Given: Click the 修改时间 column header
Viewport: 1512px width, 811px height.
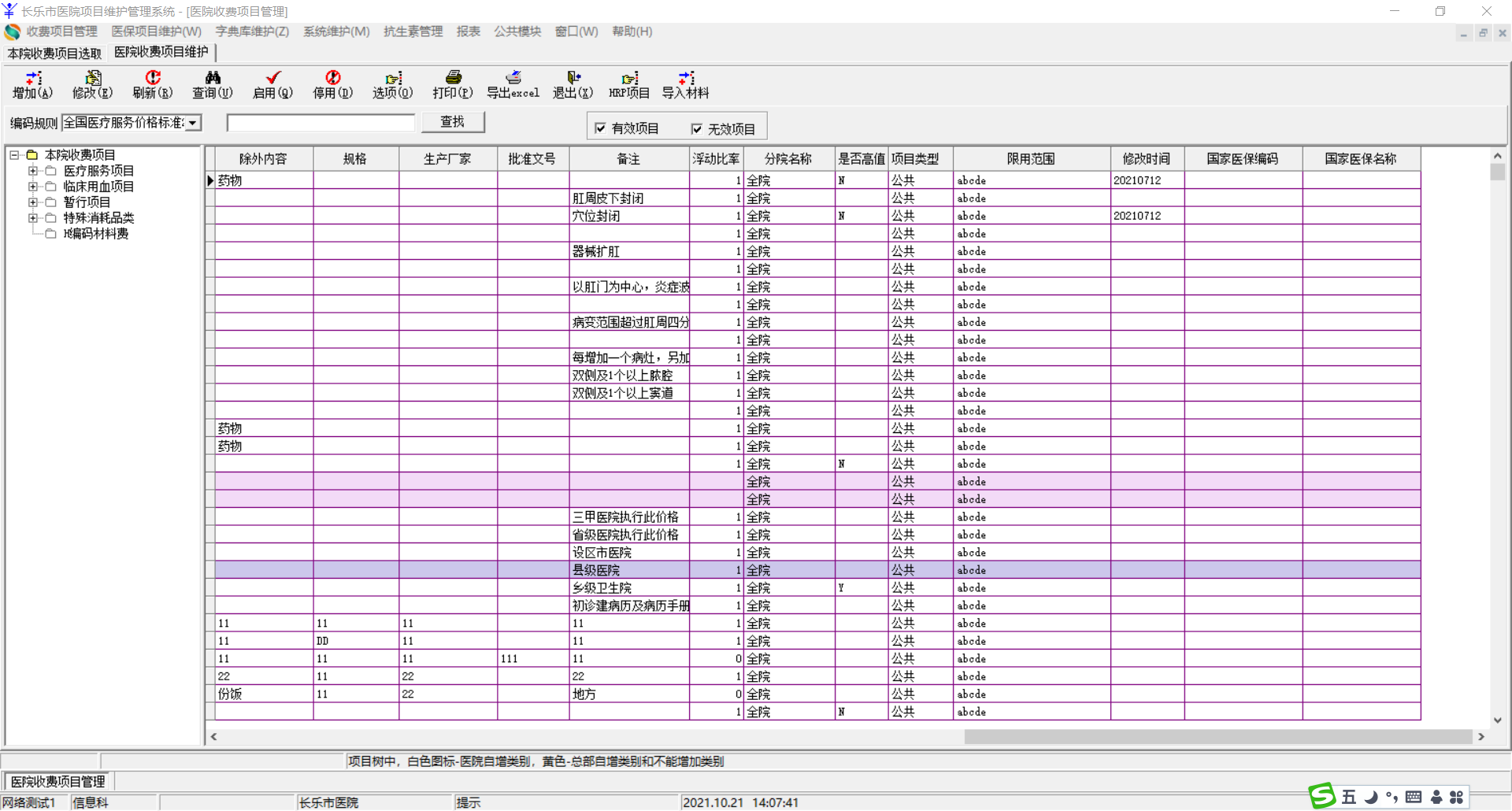Looking at the screenshot, I should (1147, 159).
